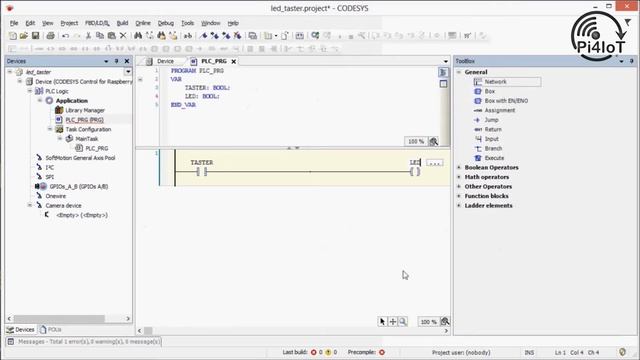Image resolution: width=640 pixels, height=360 pixels.
Task: Open the Devices panel options dropdown
Action: point(106,61)
